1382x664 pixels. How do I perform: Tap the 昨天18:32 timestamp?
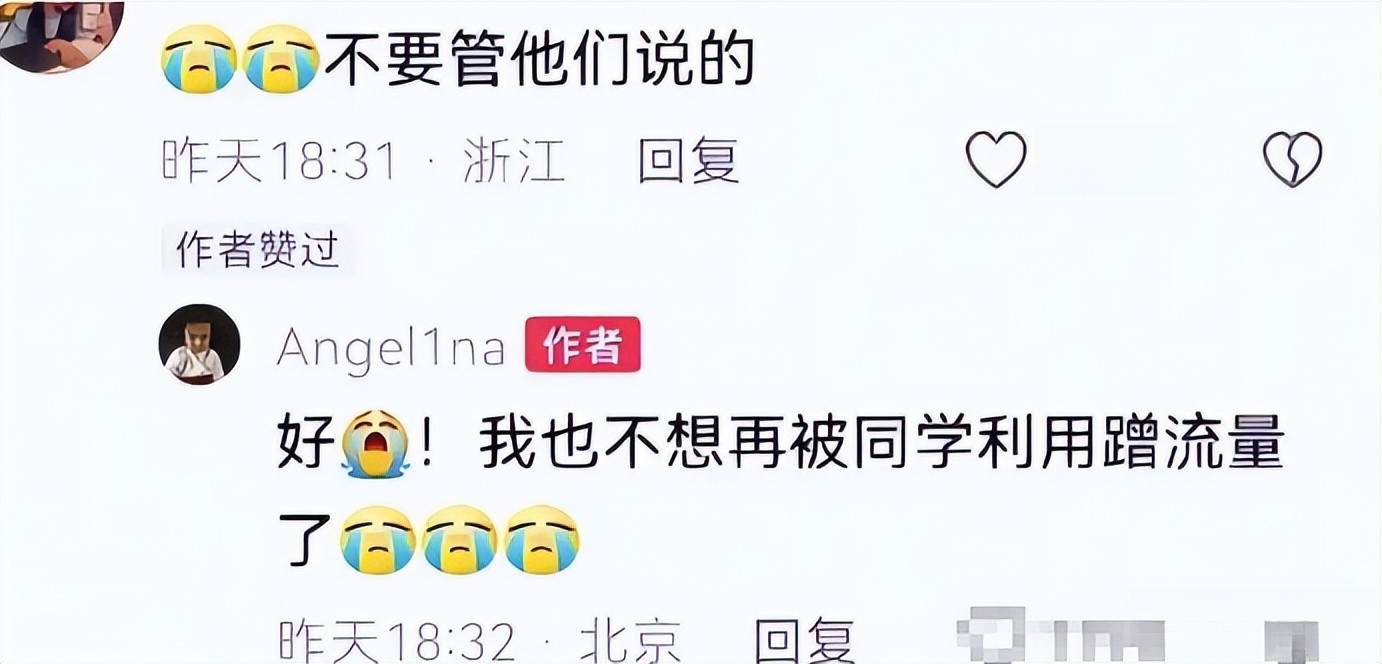[x=396, y=640]
